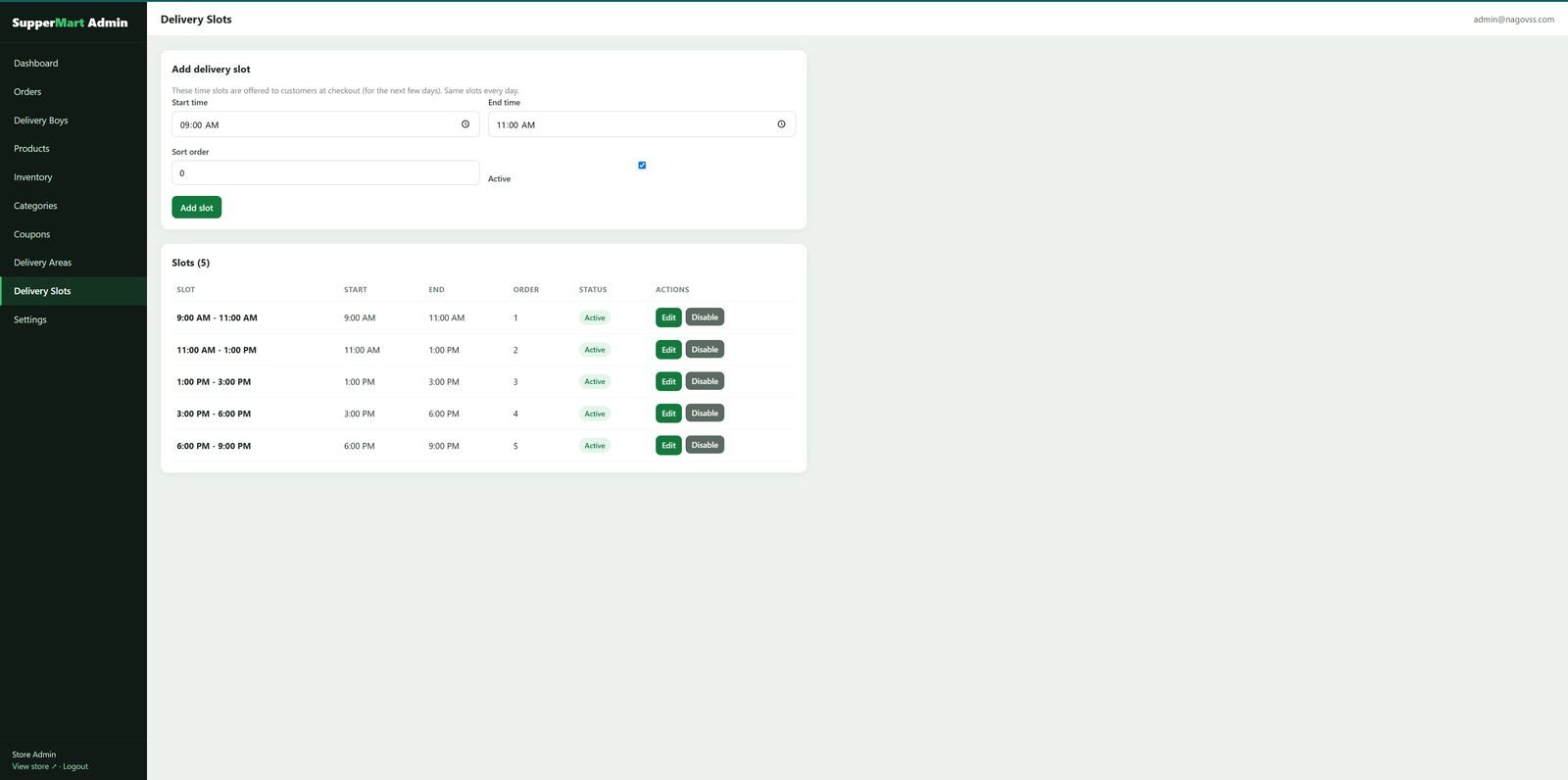Click the START column header
This screenshot has height=780, width=1568.
pos(356,290)
